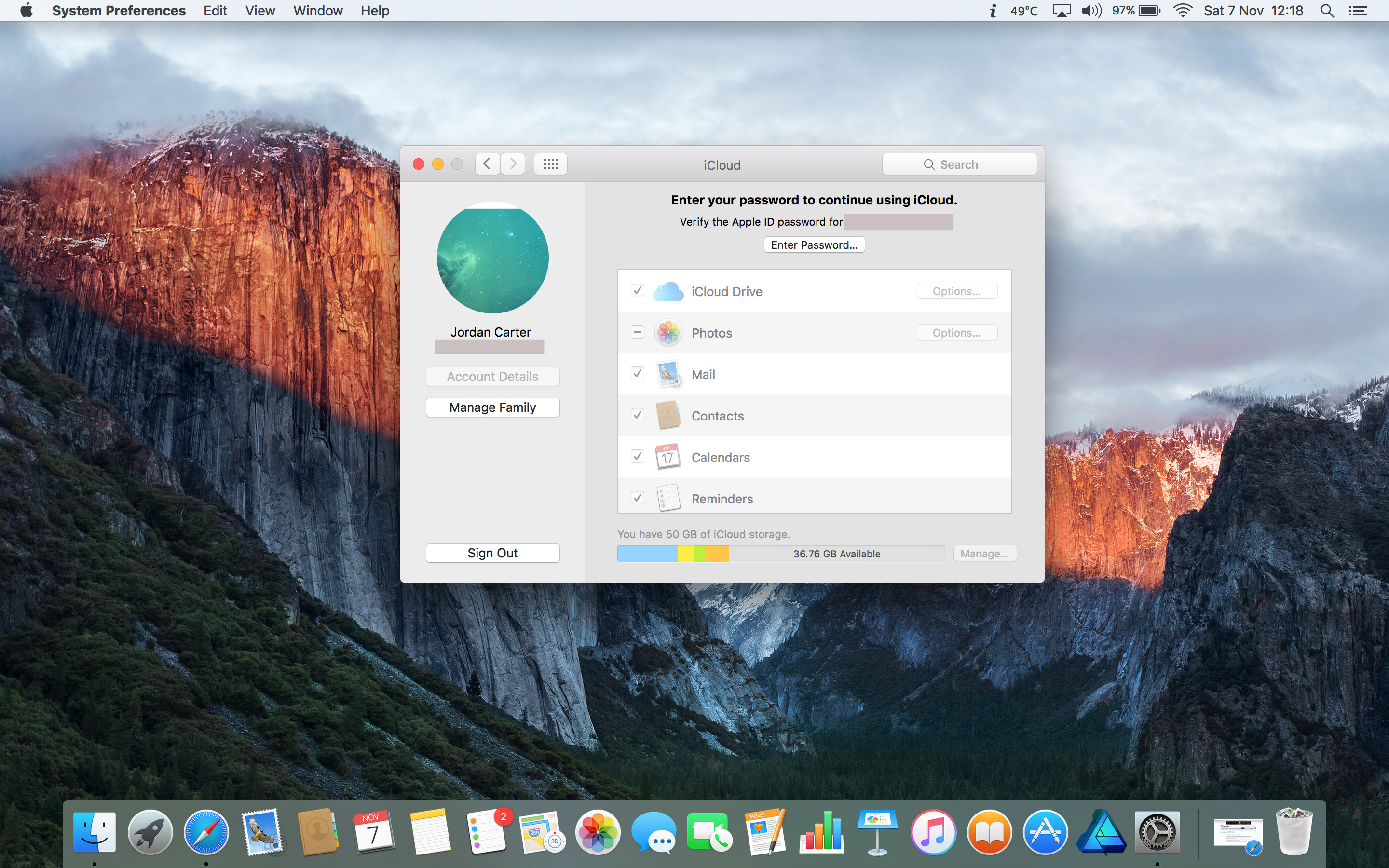
Task: Open Notes app in the Dock
Action: point(430,832)
